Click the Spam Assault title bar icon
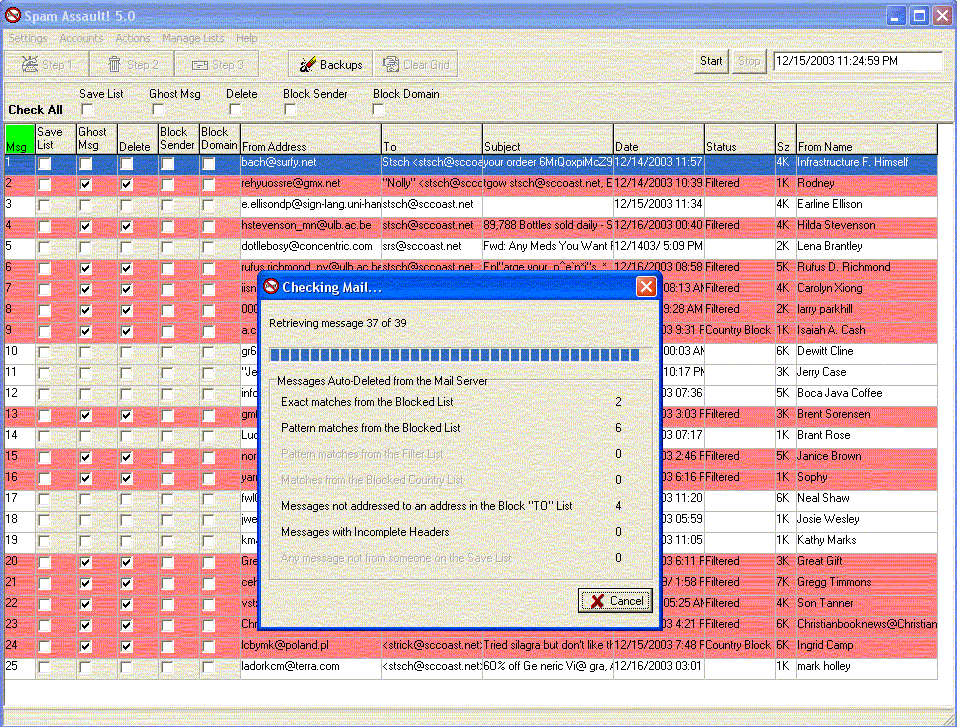The image size is (957, 727). coord(13,16)
